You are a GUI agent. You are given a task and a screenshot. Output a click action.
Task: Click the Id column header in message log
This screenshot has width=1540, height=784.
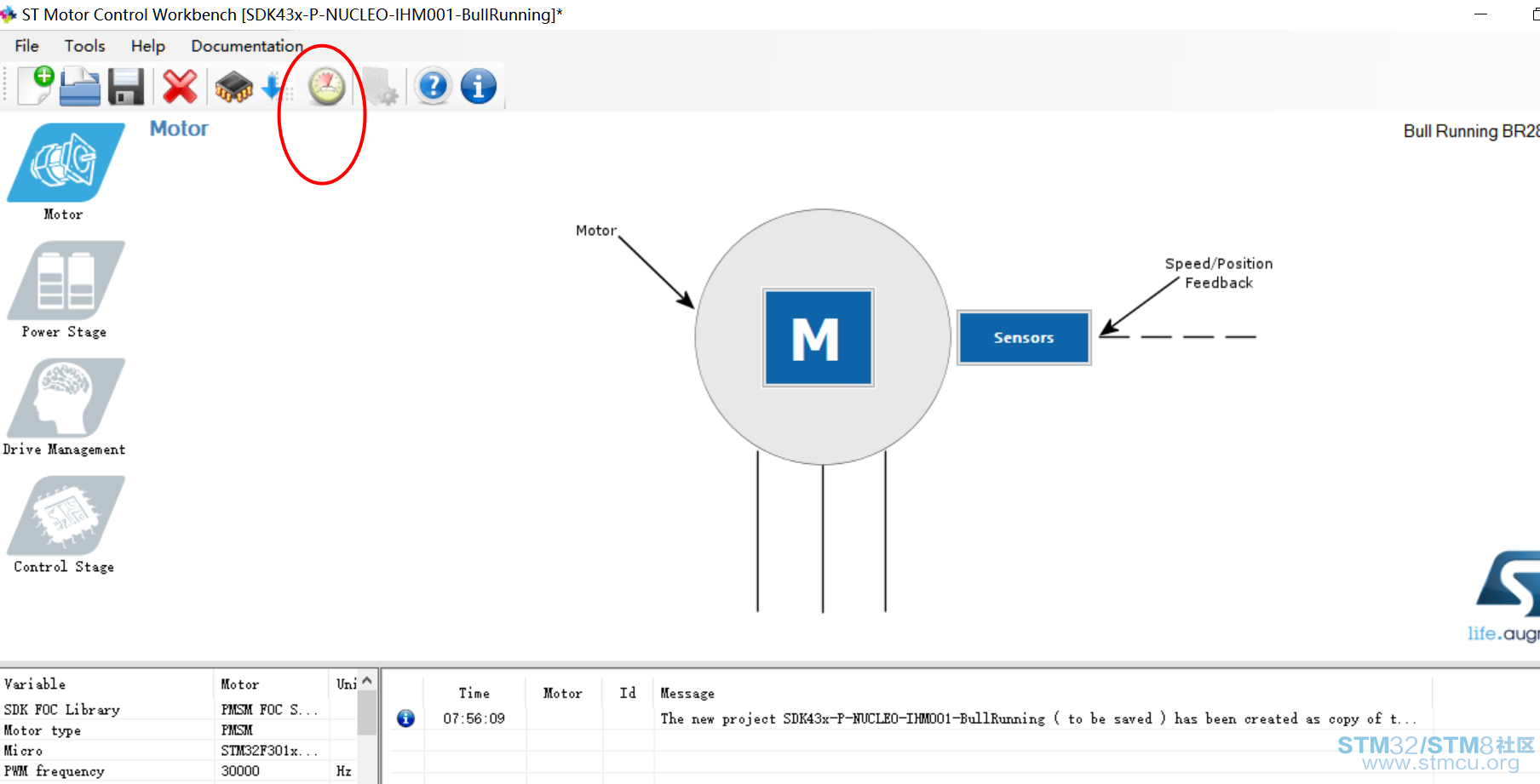point(628,693)
